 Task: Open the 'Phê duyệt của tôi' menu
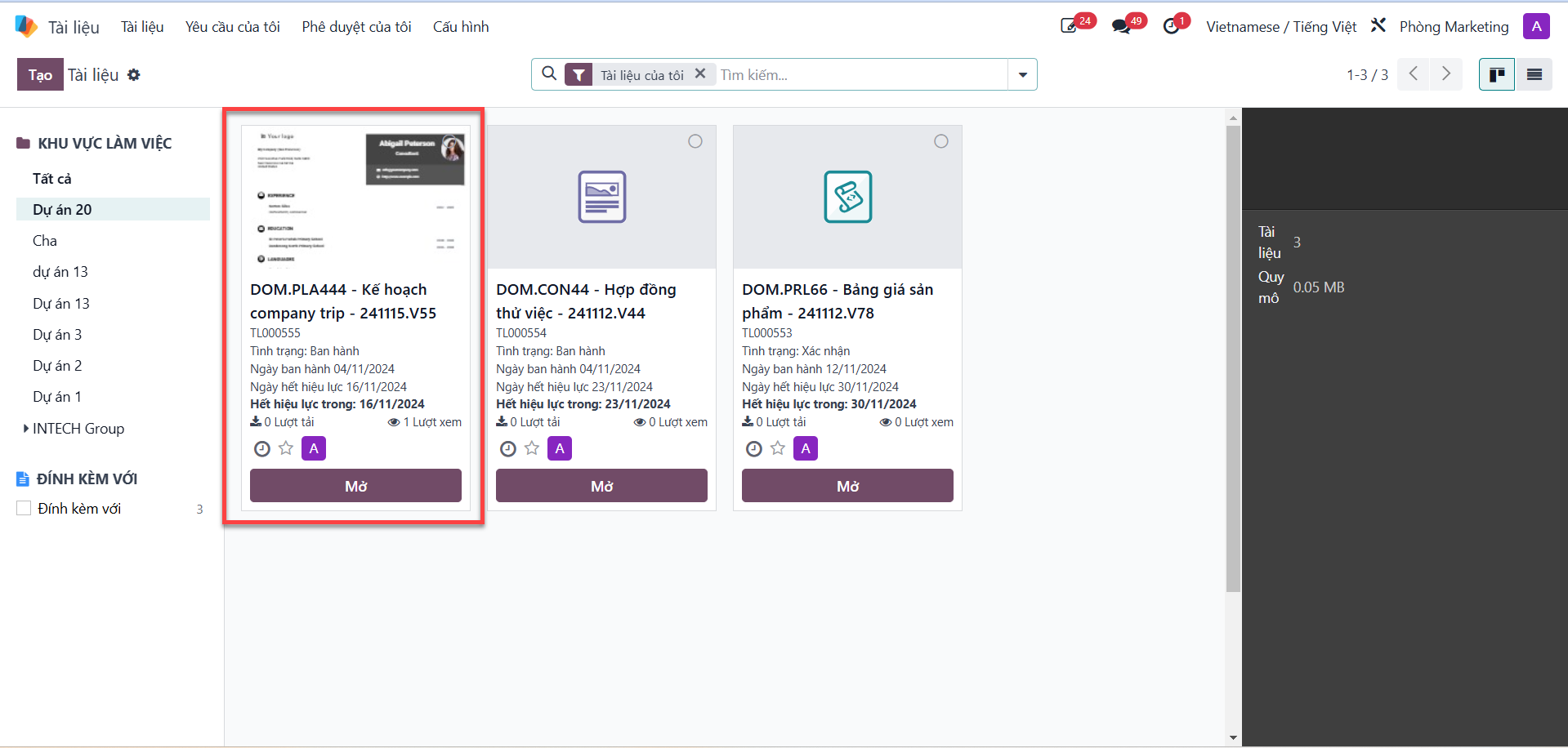click(356, 26)
